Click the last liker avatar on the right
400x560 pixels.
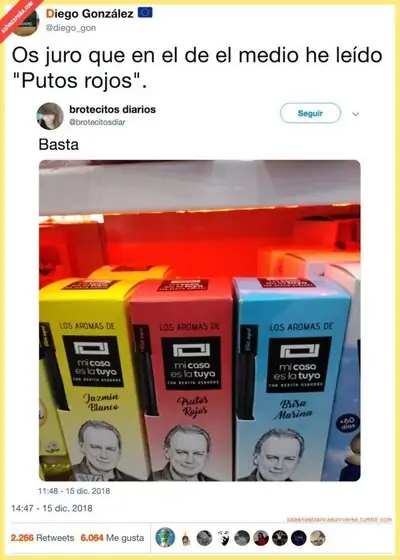(x=317, y=538)
